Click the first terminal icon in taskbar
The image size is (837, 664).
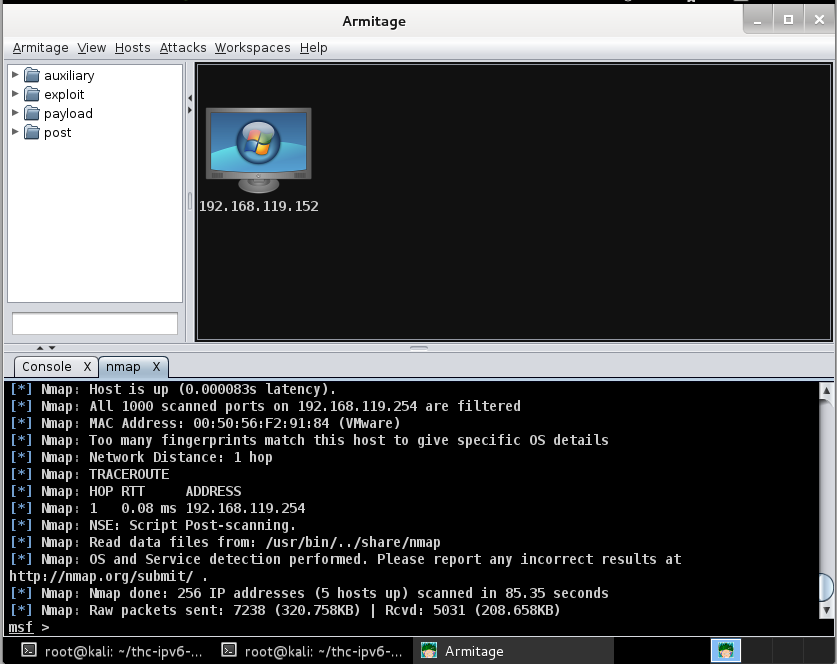[29, 650]
